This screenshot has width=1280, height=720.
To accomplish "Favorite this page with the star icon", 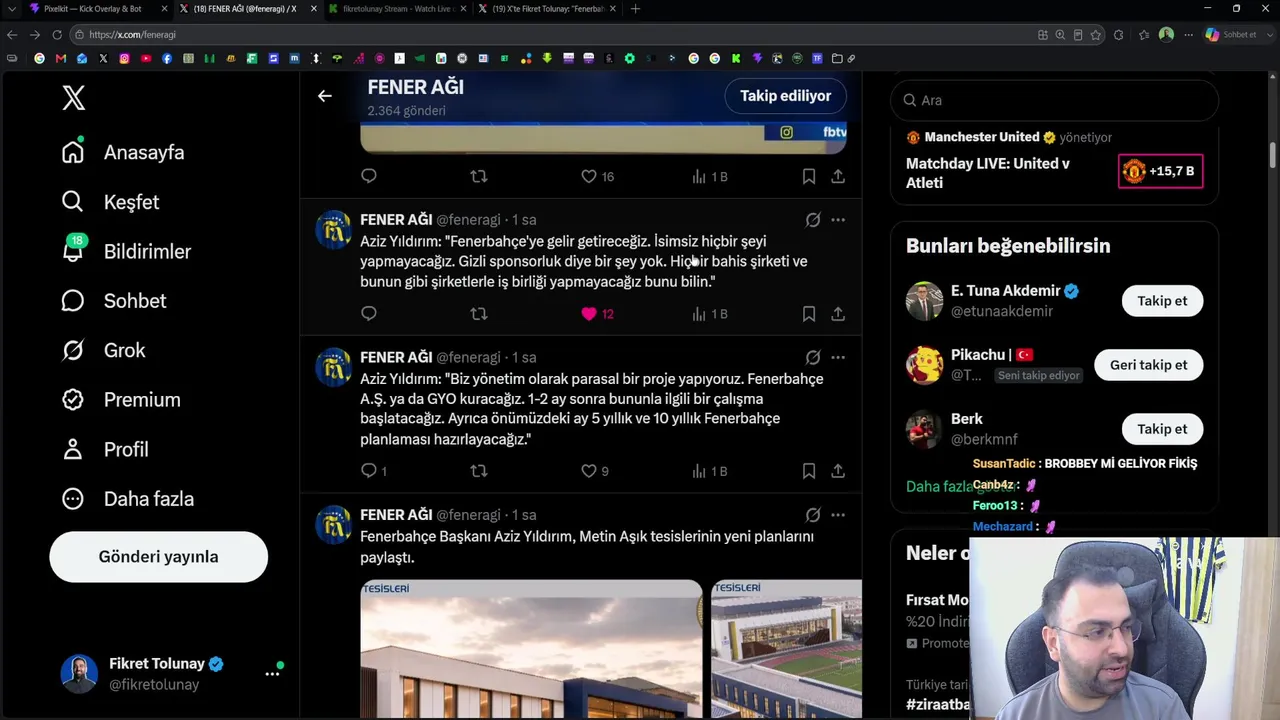I will [x=1096, y=35].
